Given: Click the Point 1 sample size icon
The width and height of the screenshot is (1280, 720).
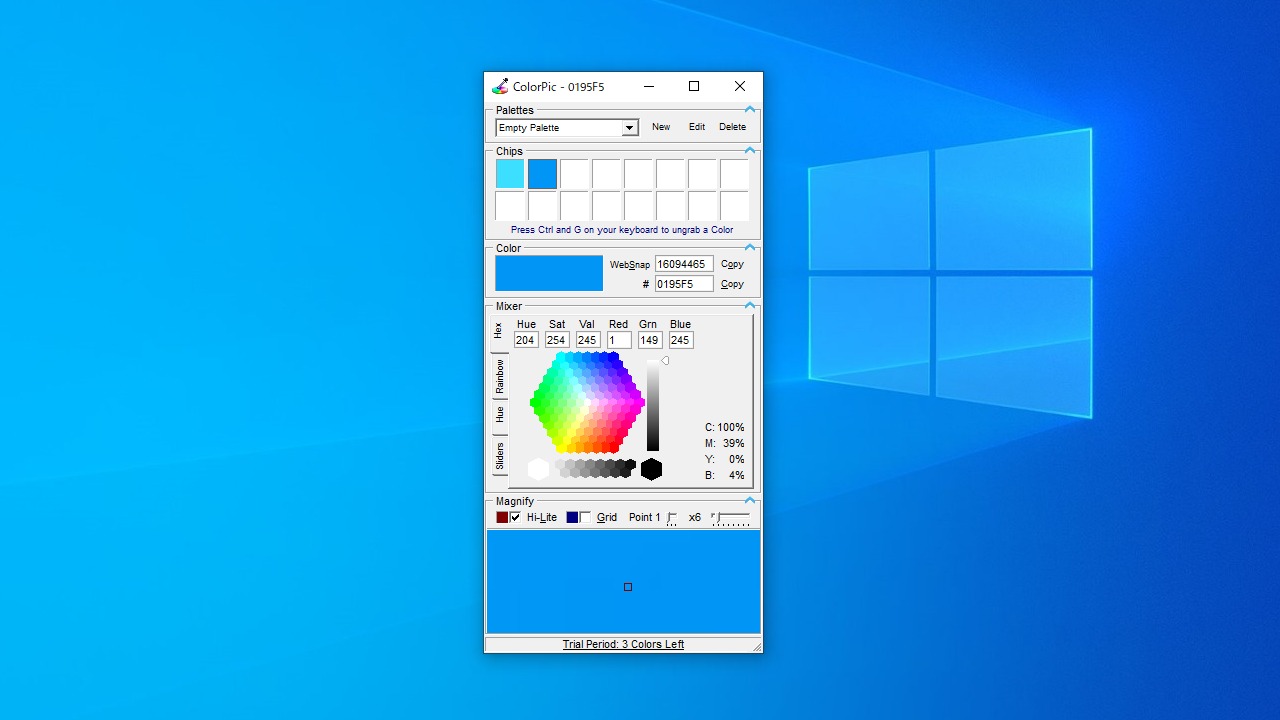Looking at the screenshot, I should (672, 518).
